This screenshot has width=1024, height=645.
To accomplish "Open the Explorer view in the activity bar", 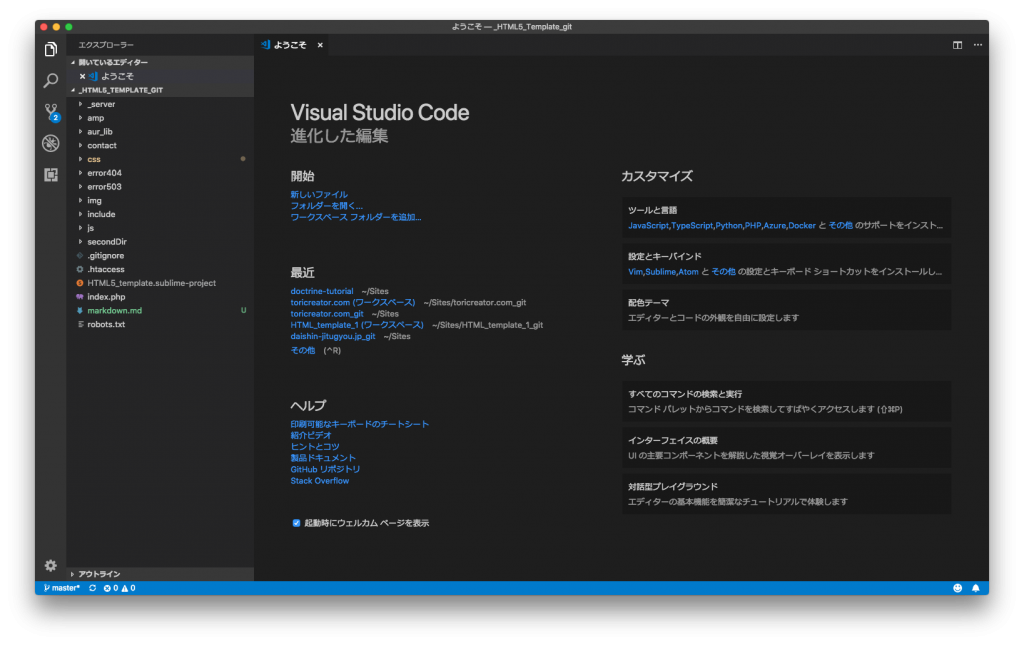I will (x=51, y=49).
